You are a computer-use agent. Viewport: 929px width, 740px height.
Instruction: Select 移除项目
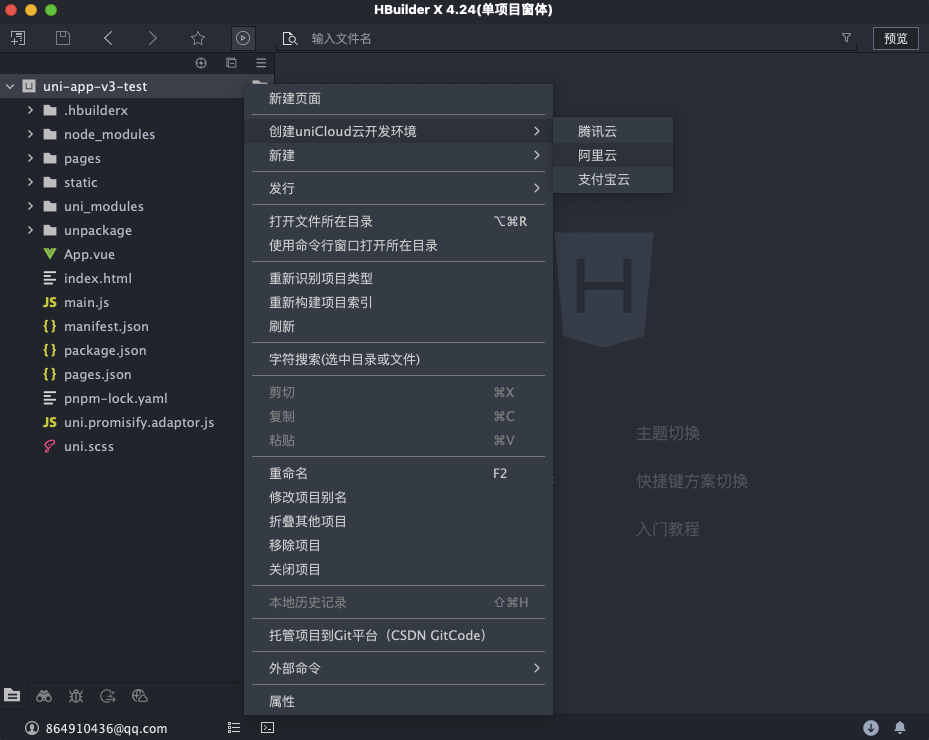point(398,545)
